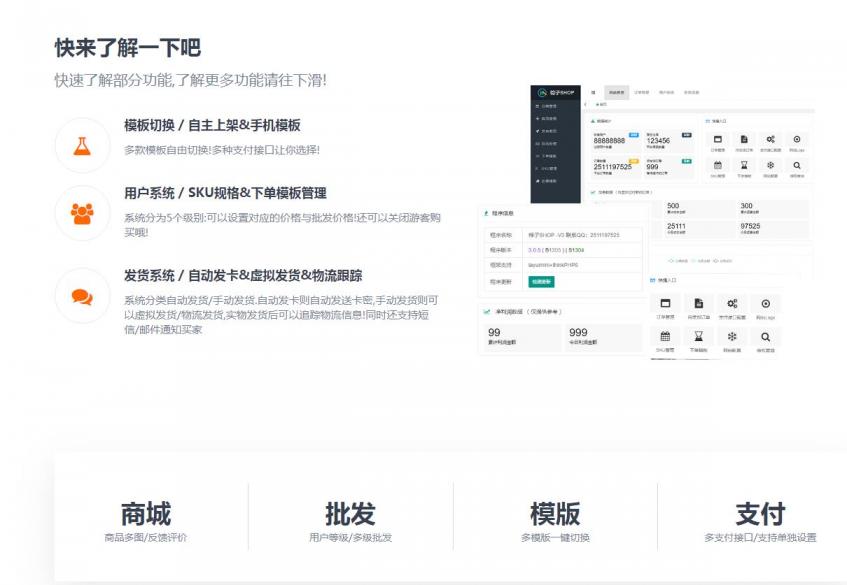The image size is (847, 585).
Task: Click the hourglass order-template icon
Action: pos(699,334)
